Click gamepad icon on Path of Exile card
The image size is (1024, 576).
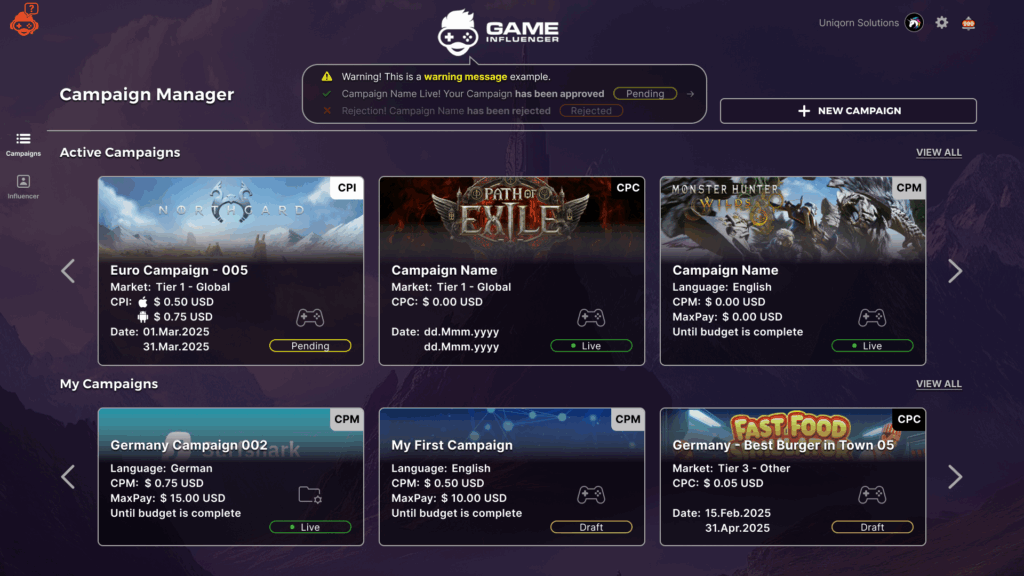pyautogui.click(x=591, y=317)
